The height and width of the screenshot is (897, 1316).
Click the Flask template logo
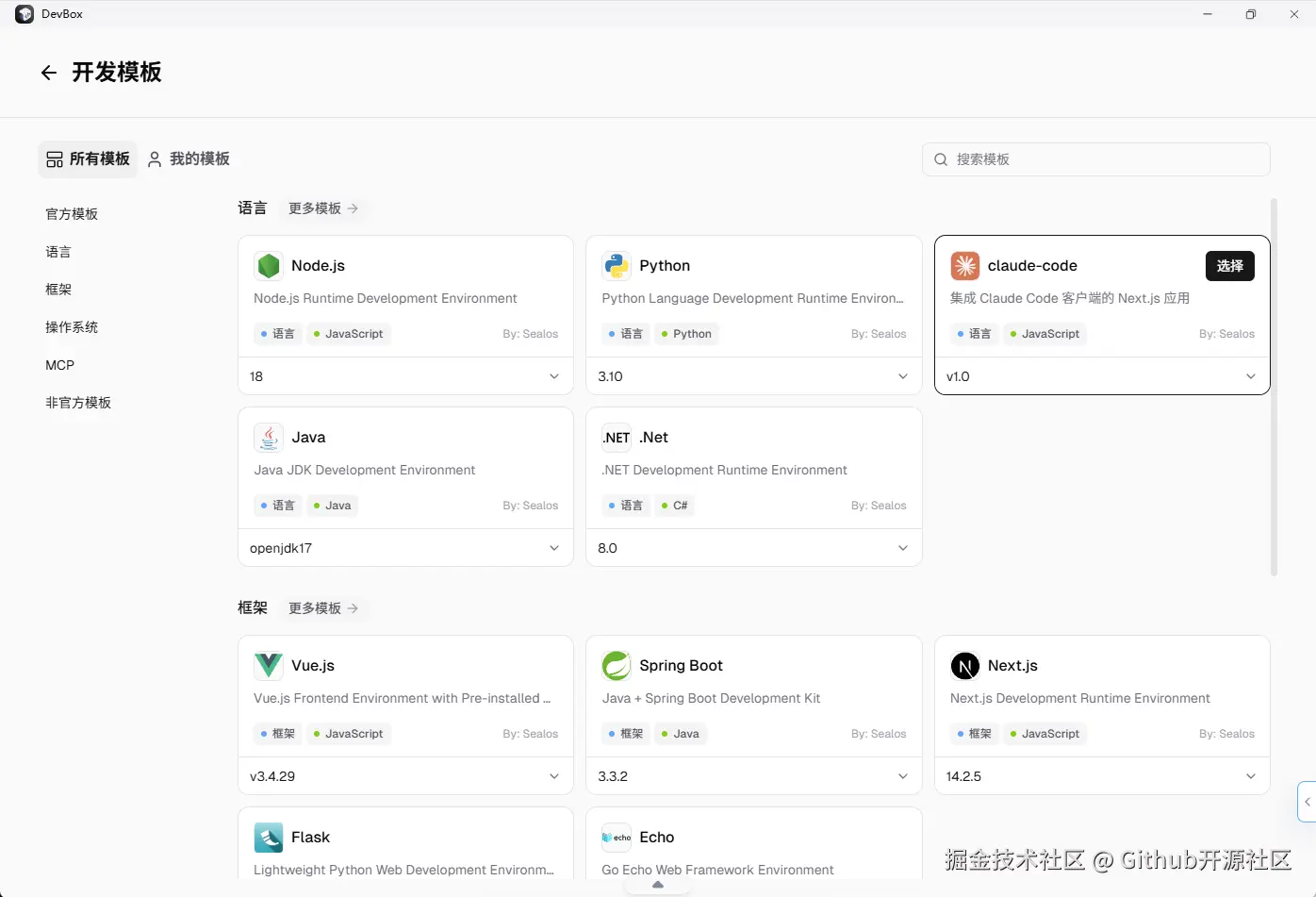[269, 838]
